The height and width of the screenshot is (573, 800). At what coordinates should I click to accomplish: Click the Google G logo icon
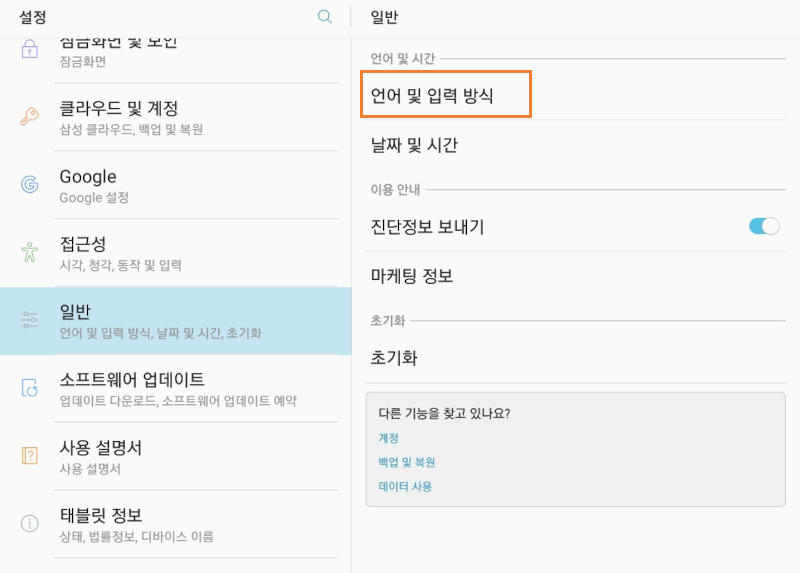tap(30, 184)
